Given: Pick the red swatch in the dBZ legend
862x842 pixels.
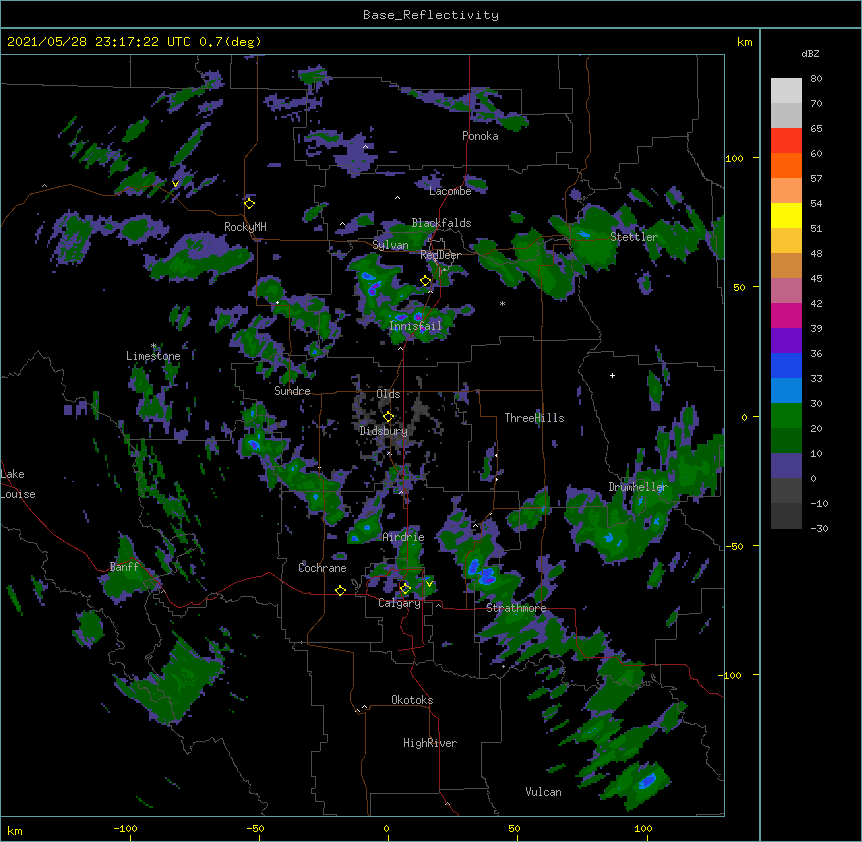Looking at the screenshot, I should [786, 140].
